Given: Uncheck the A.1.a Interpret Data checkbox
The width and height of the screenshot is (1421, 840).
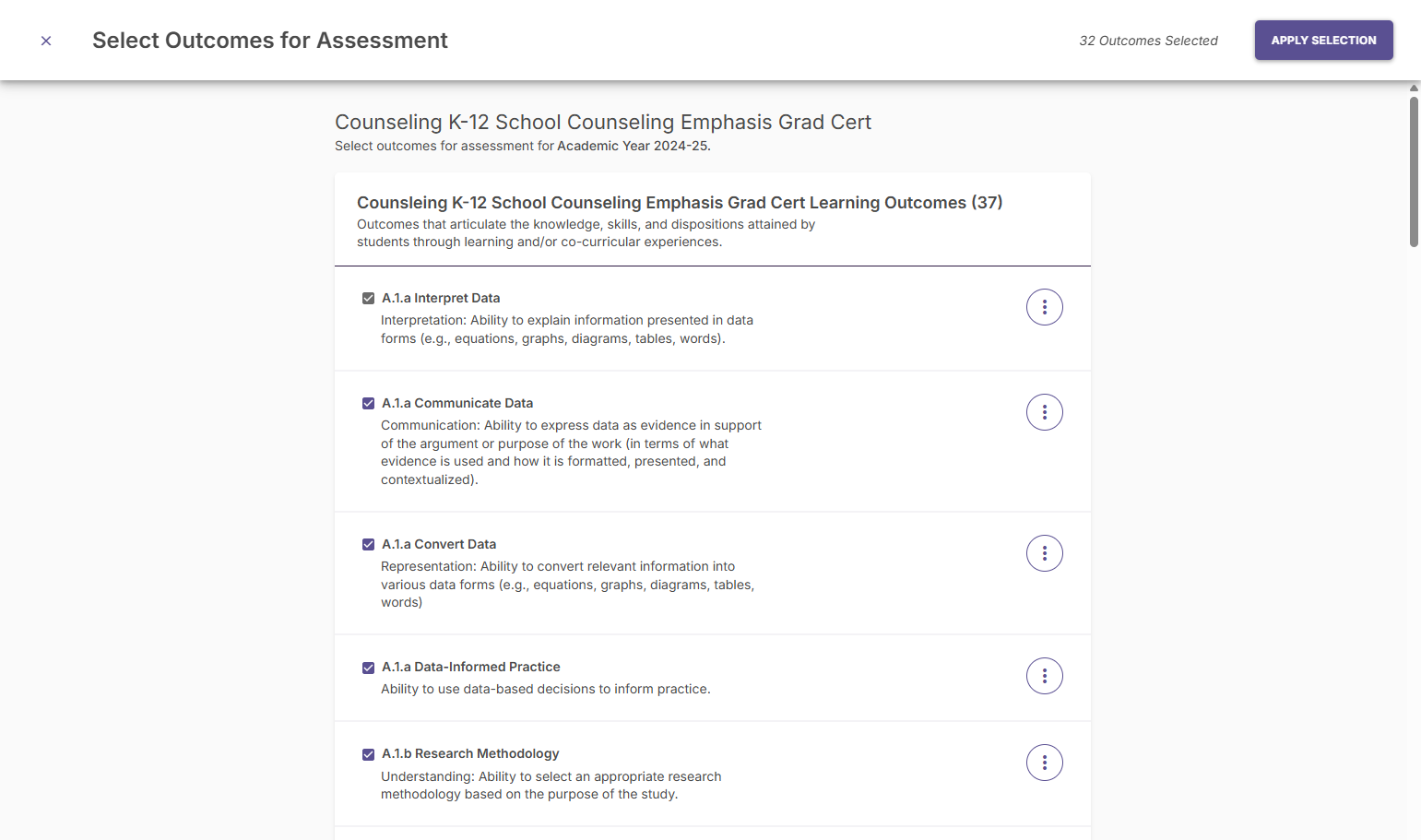Looking at the screenshot, I should click(x=368, y=298).
